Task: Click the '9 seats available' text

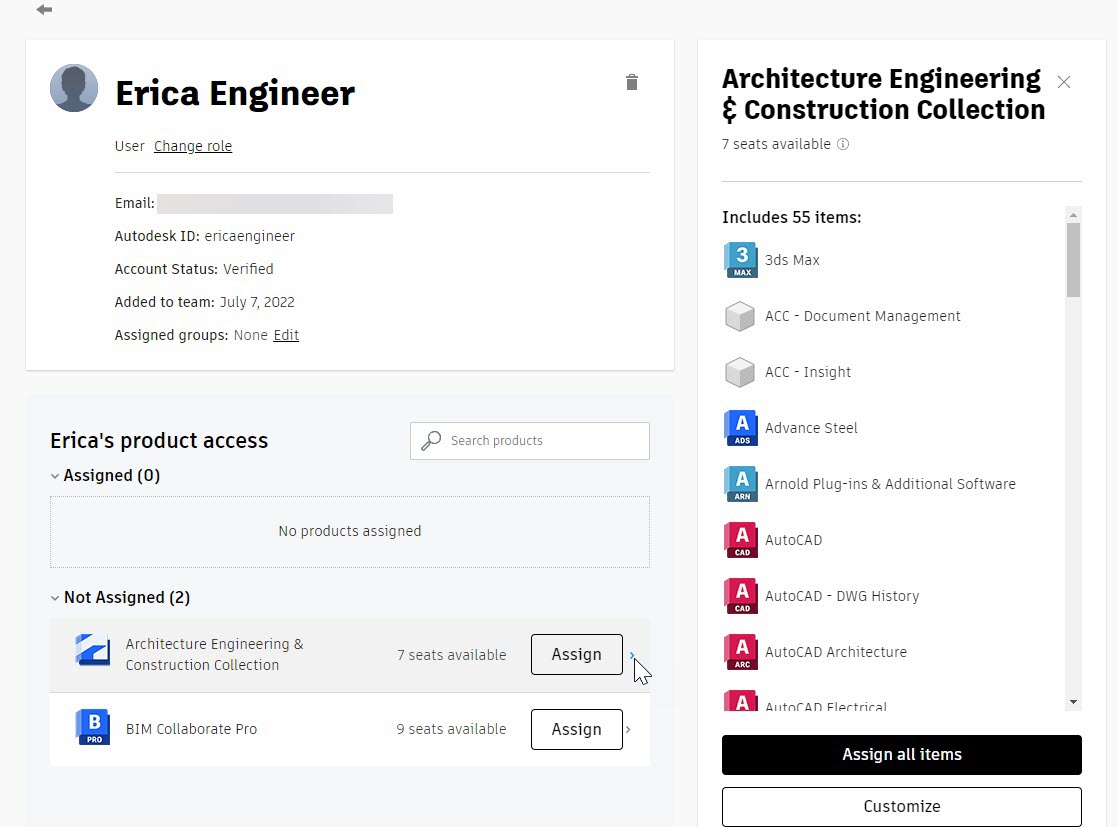Action: [451, 729]
